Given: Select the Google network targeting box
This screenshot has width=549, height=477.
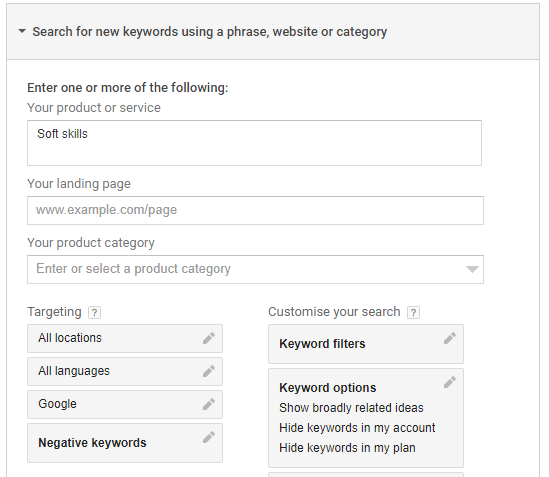Looking at the screenshot, I should coord(125,404).
